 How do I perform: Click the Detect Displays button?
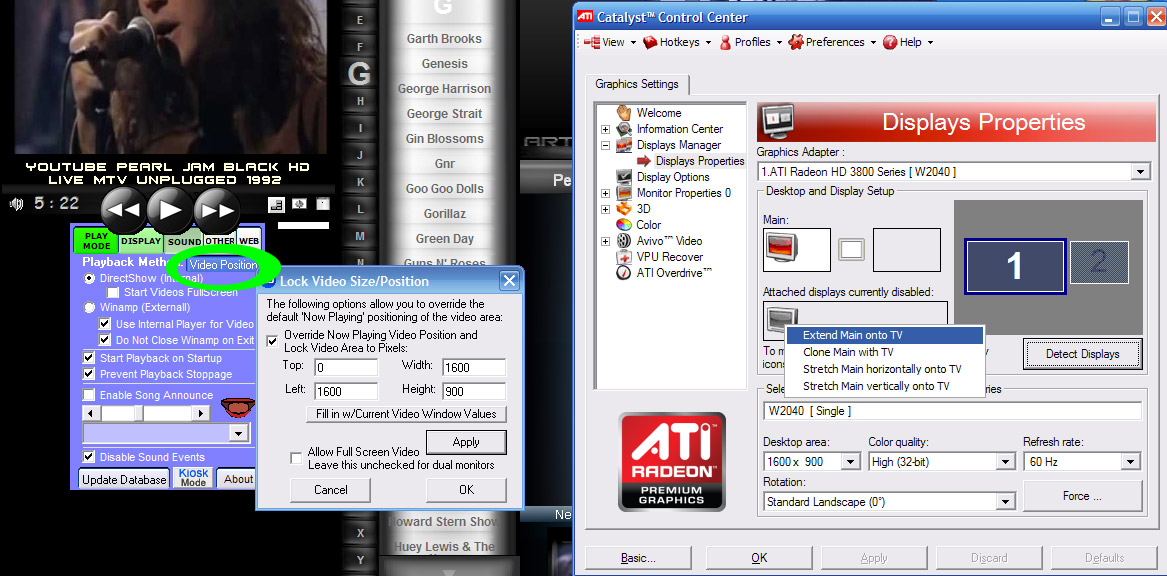(1082, 353)
